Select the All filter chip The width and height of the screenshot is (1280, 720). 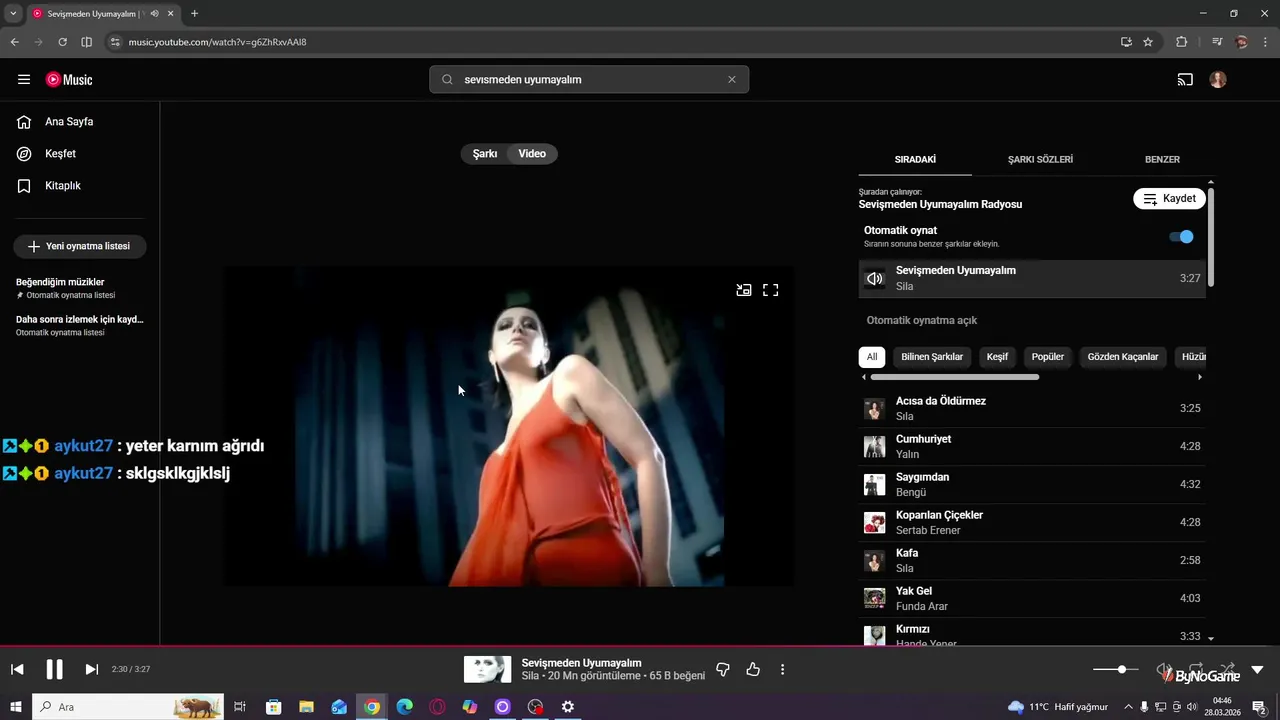click(872, 357)
